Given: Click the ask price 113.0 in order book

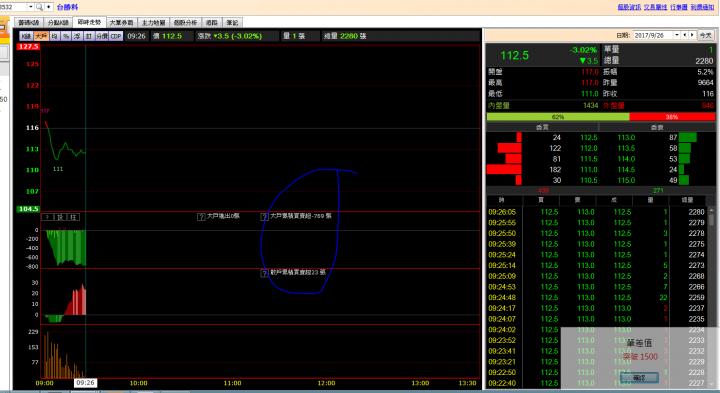Looking at the screenshot, I should pos(626,138).
